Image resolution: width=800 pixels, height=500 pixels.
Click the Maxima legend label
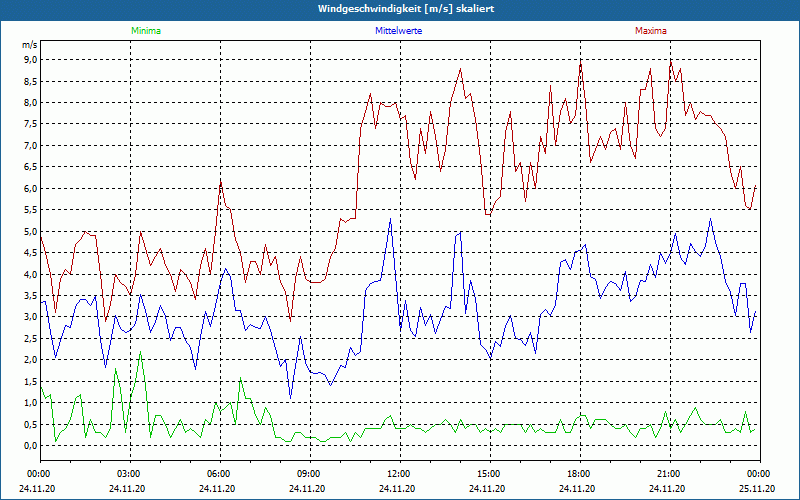(651, 31)
